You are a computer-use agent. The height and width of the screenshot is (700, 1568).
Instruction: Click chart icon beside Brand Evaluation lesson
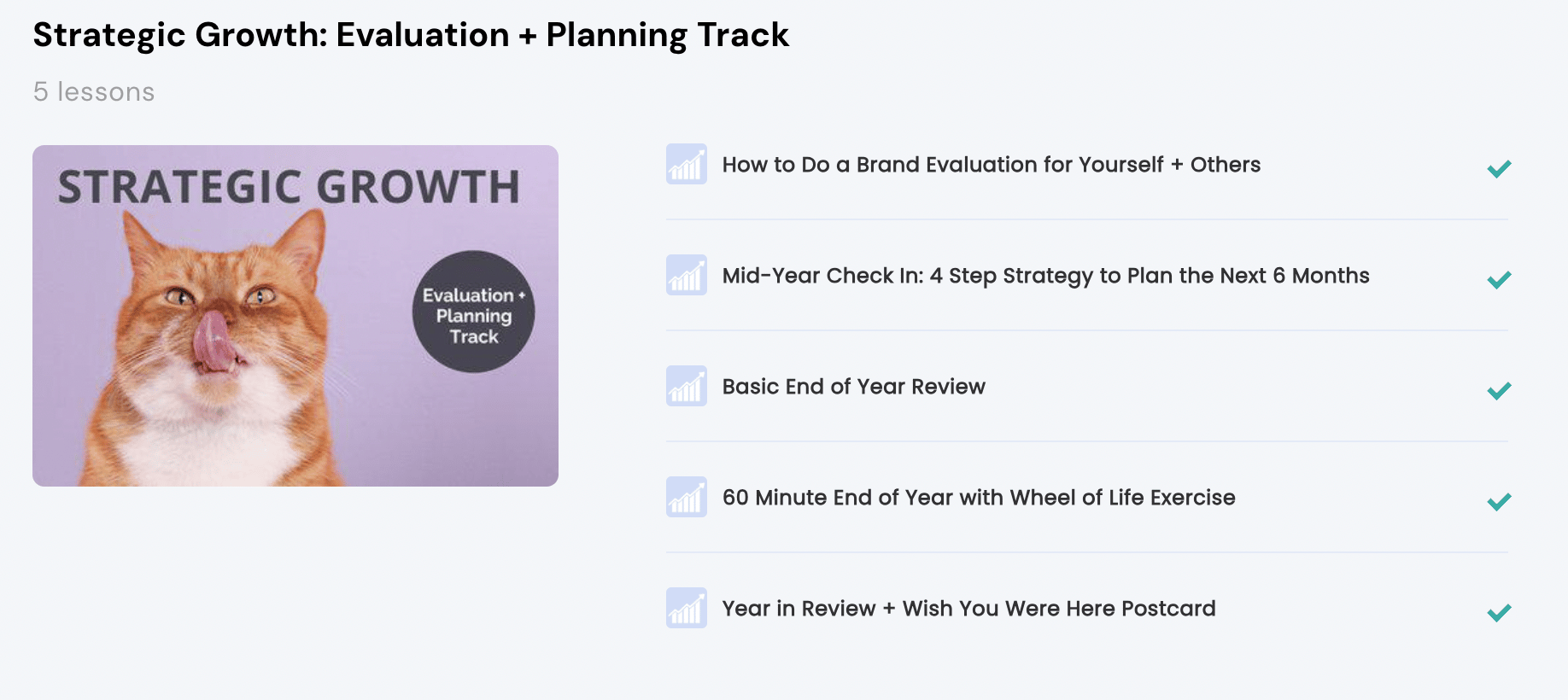pyautogui.click(x=687, y=164)
